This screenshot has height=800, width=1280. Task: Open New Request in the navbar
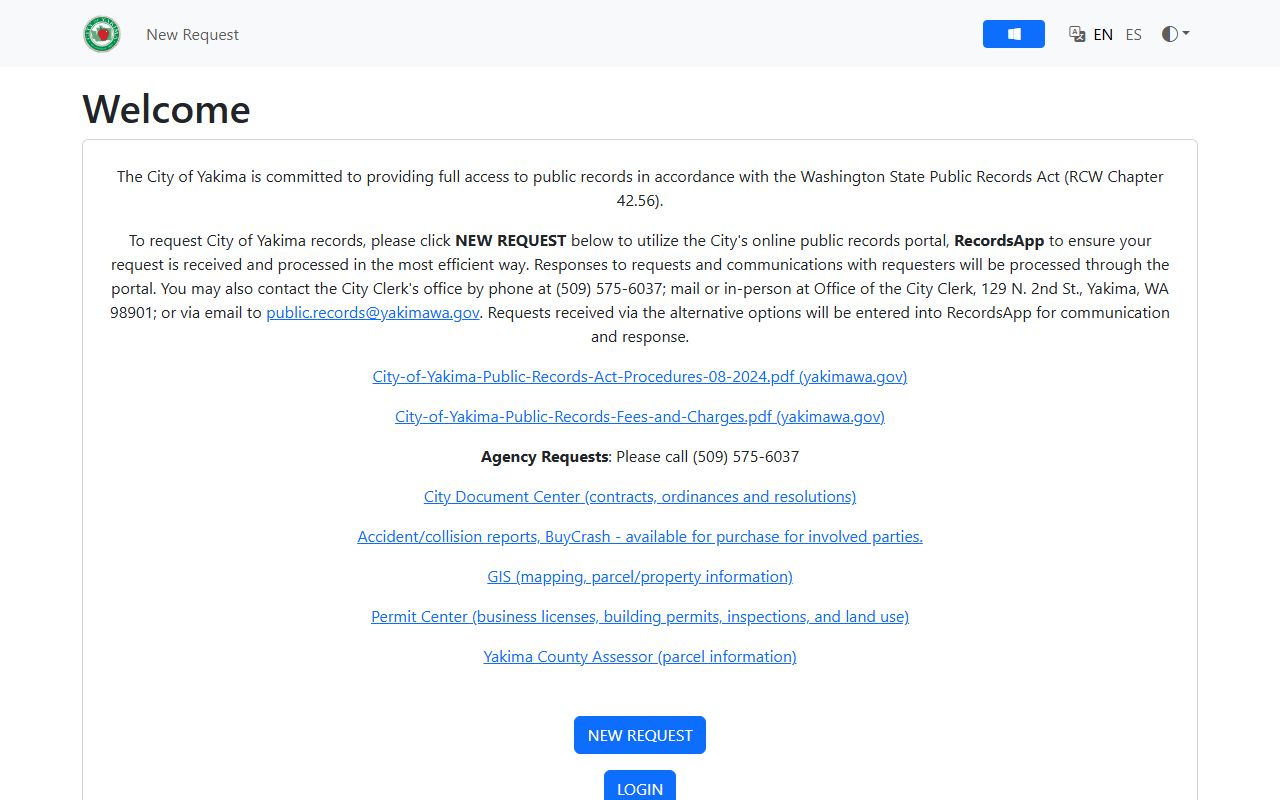[192, 35]
